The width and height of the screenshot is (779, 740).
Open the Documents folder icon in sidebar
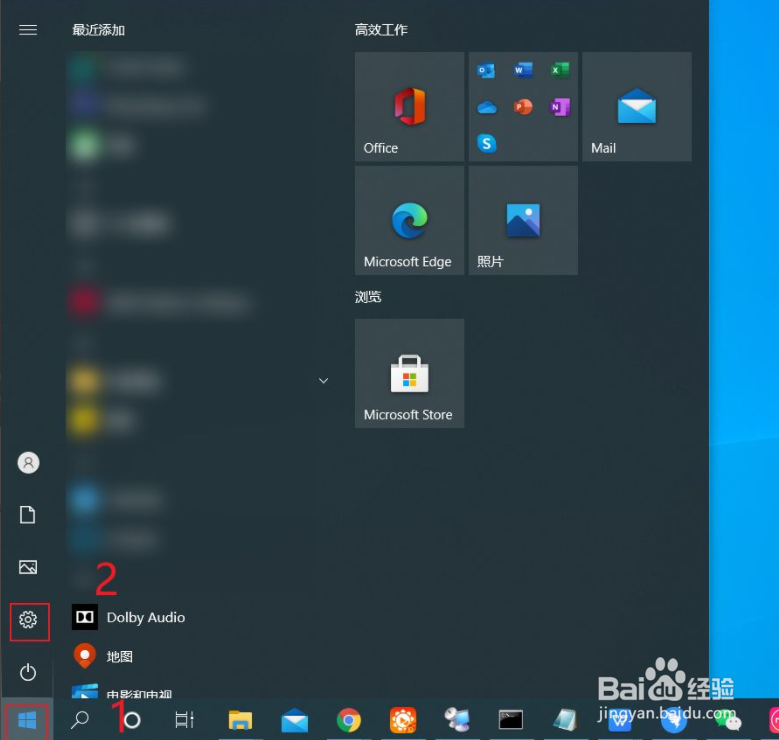click(28, 515)
